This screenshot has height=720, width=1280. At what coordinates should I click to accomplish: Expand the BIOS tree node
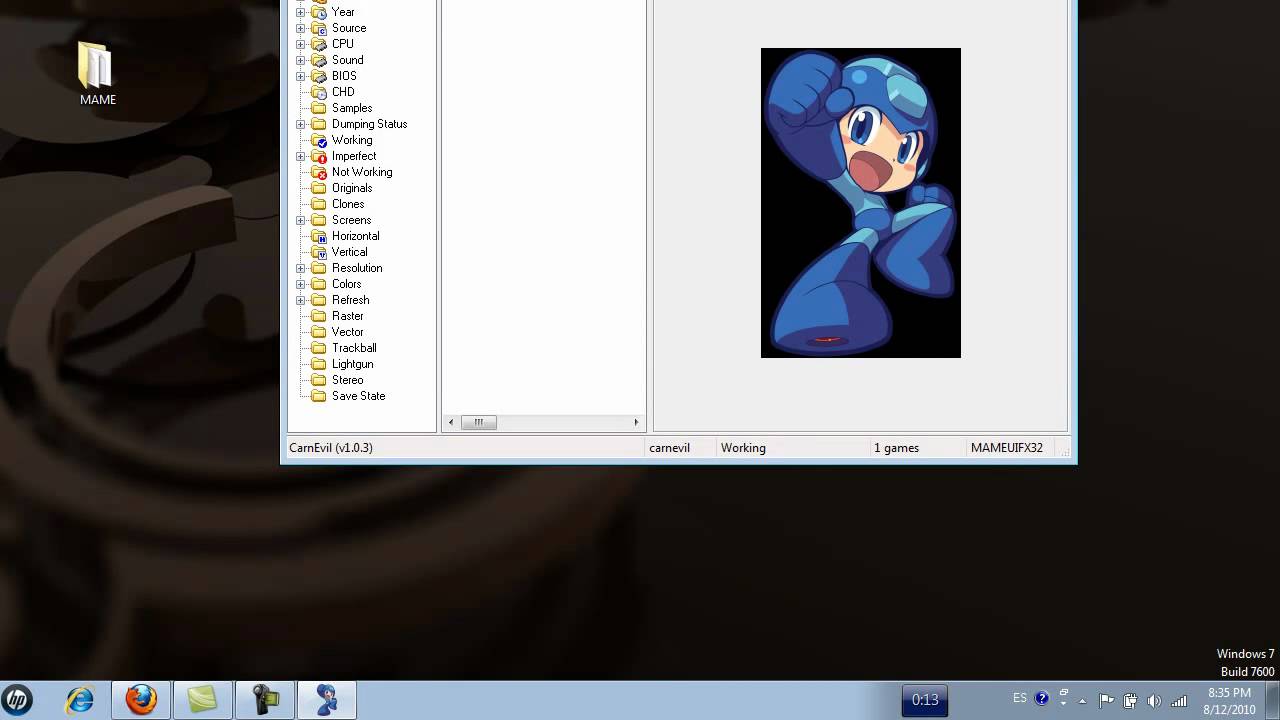coord(300,76)
